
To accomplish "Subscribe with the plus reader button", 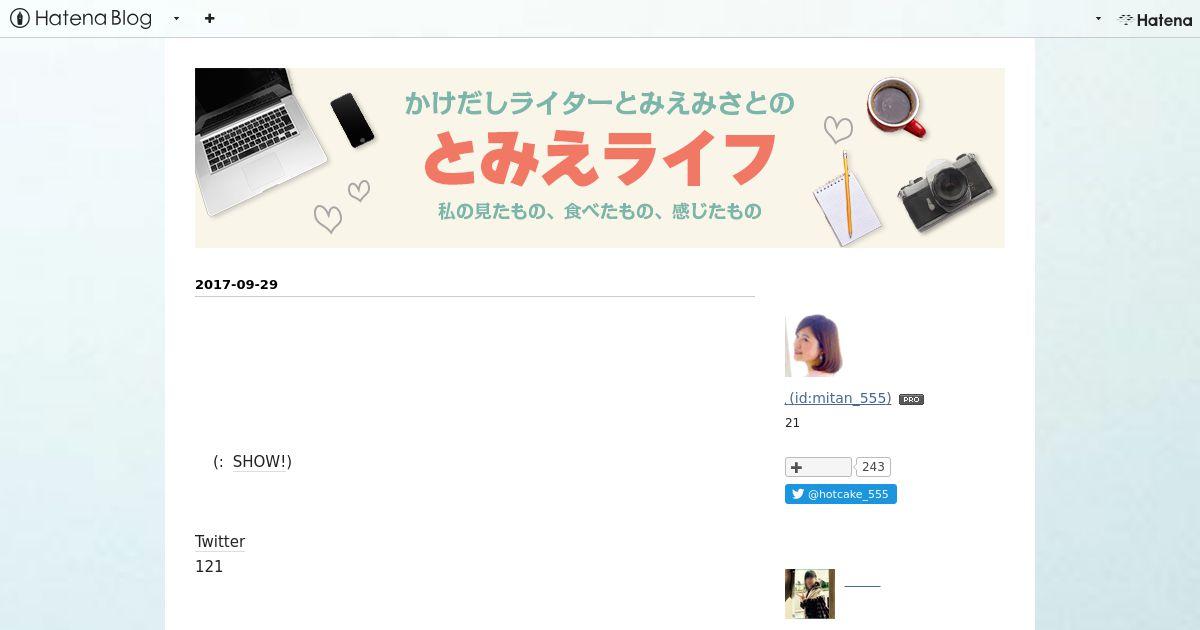I will (818, 467).
